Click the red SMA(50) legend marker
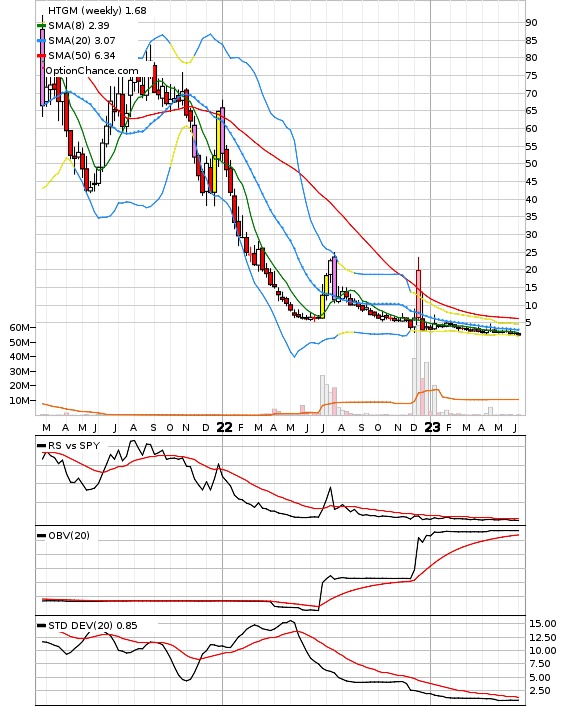This screenshot has height=706, width=566. (41, 55)
